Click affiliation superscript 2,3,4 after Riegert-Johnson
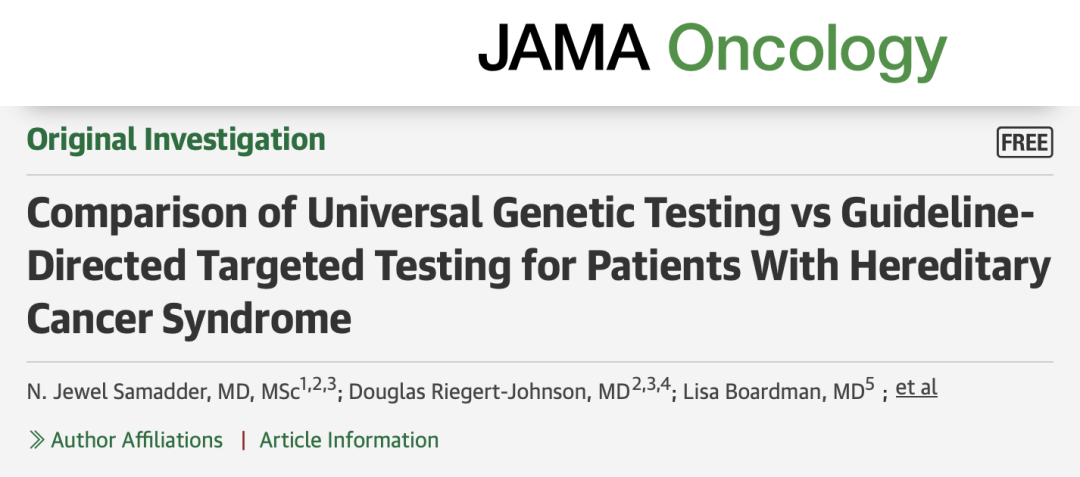The height and width of the screenshot is (477, 1080). (650, 383)
